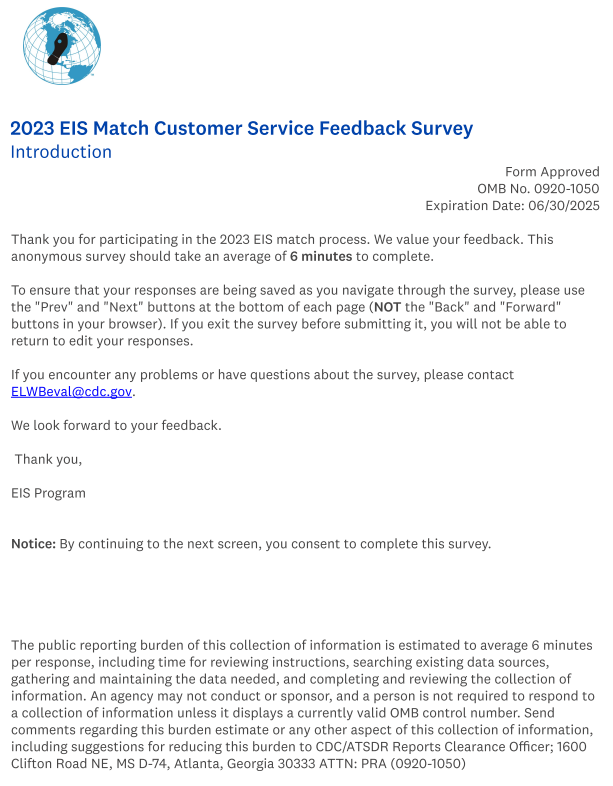Click "We look forward to your feedback"
The width and height of the screenshot is (613, 786).
pos(116,425)
